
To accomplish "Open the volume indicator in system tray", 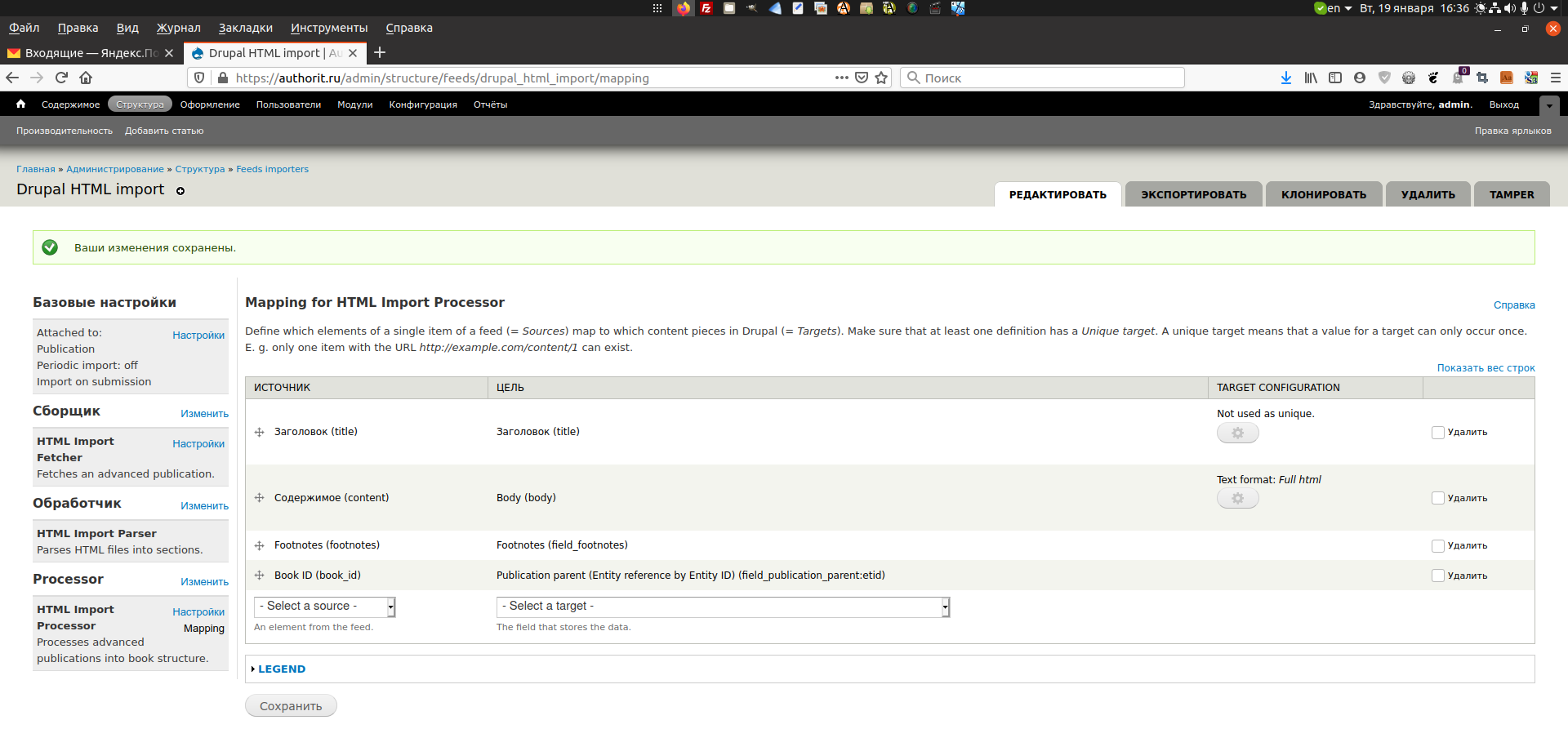I will (1509, 8).
